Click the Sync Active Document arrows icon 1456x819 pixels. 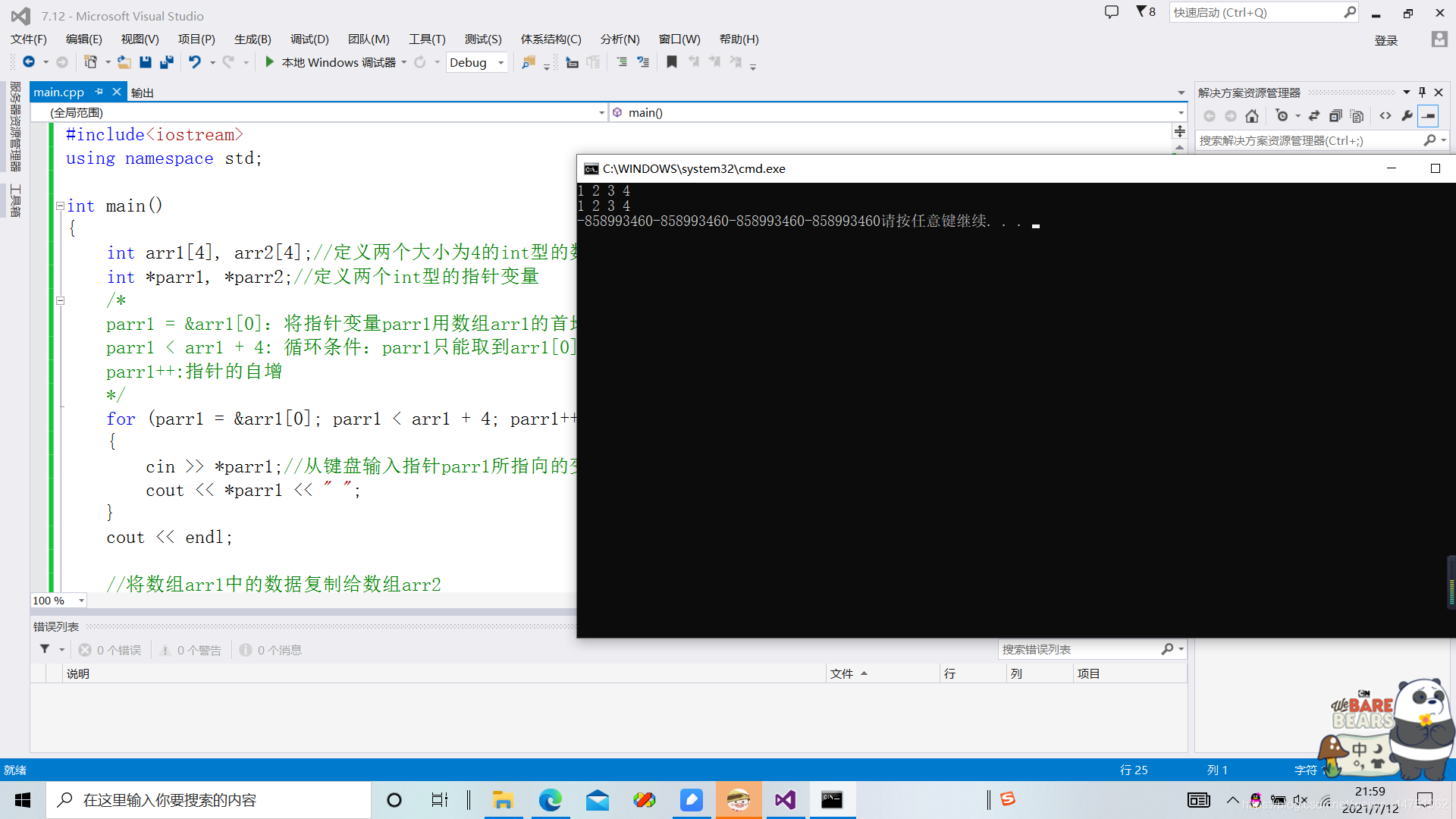point(1314,116)
